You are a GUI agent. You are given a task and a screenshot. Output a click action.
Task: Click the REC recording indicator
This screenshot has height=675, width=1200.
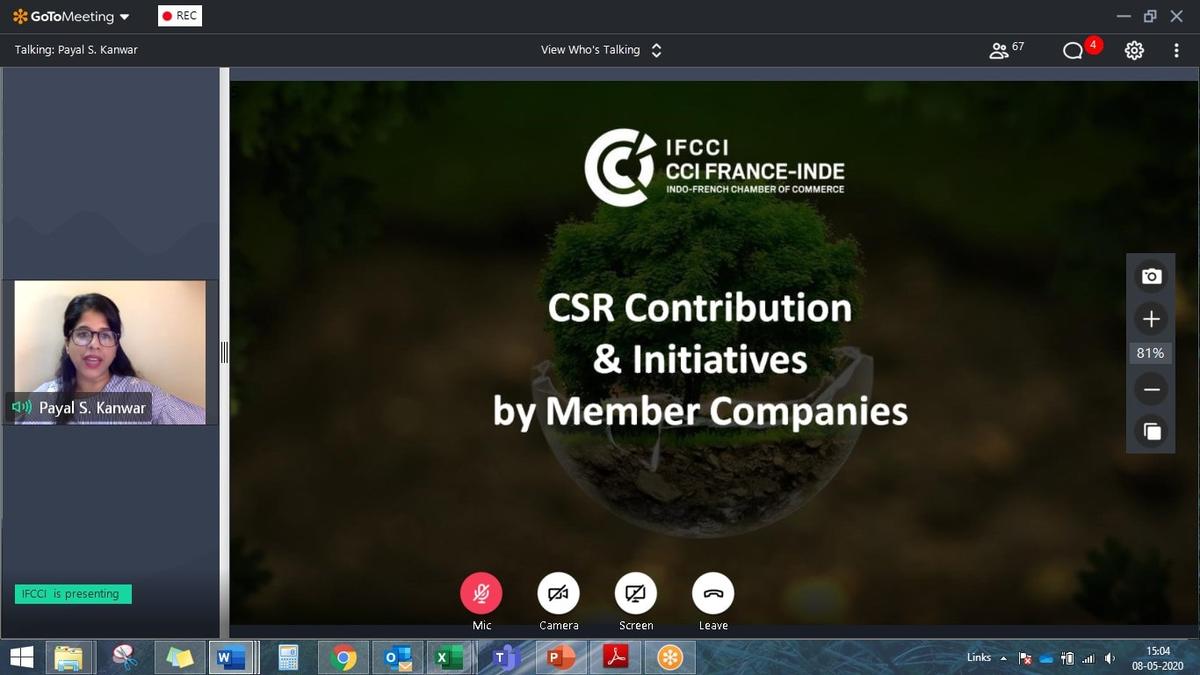click(180, 16)
